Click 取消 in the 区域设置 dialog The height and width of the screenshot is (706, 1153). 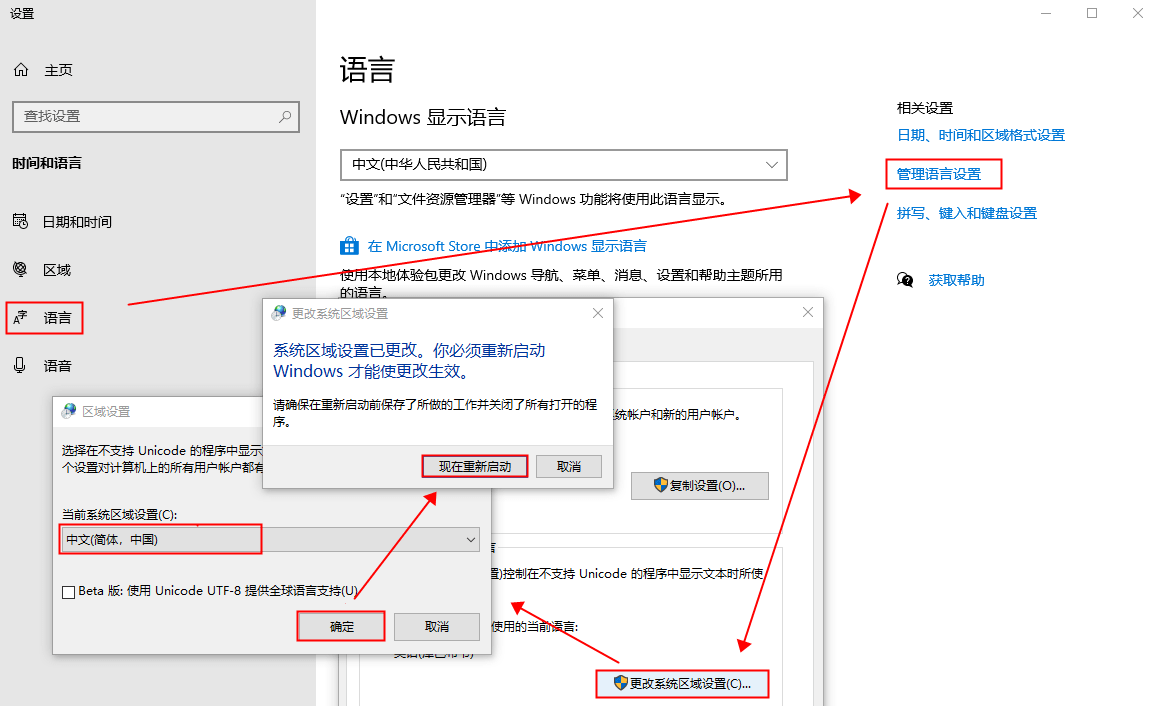[x=437, y=627]
